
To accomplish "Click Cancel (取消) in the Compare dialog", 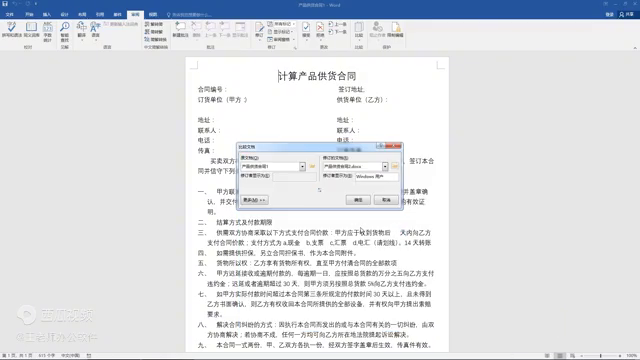I will click(x=386, y=200).
